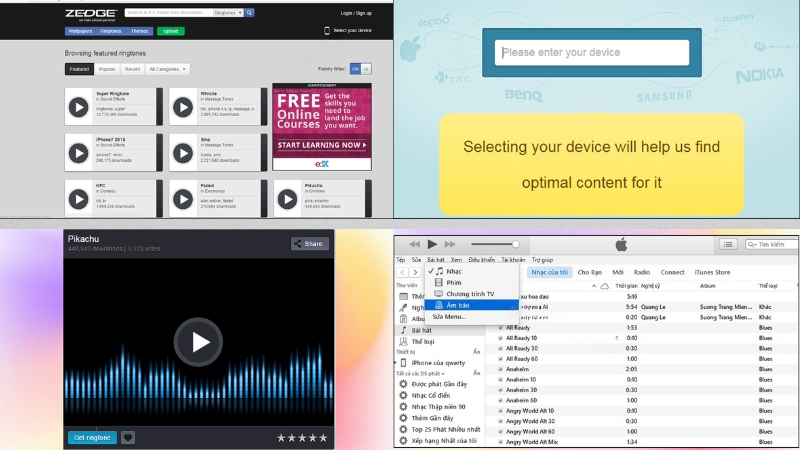
Task: Switch to the Radio tab in iTunes
Action: (x=641, y=272)
